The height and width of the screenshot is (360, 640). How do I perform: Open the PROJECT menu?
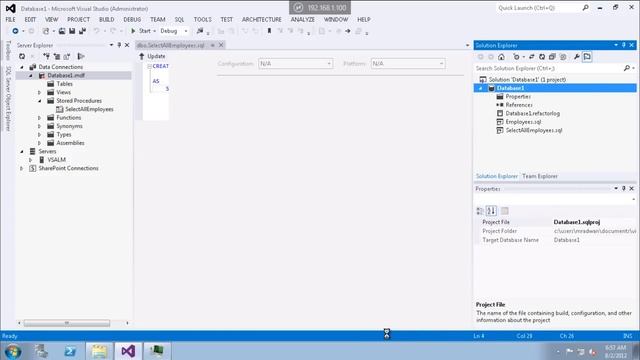pyautogui.click(x=78, y=19)
